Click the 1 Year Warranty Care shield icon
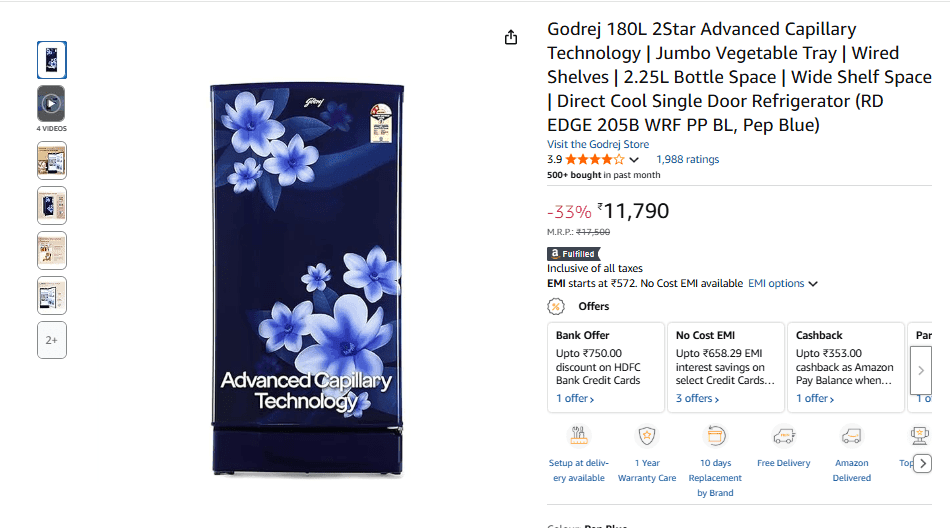Image resolution: width=950 pixels, height=528 pixels. point(647,436)
